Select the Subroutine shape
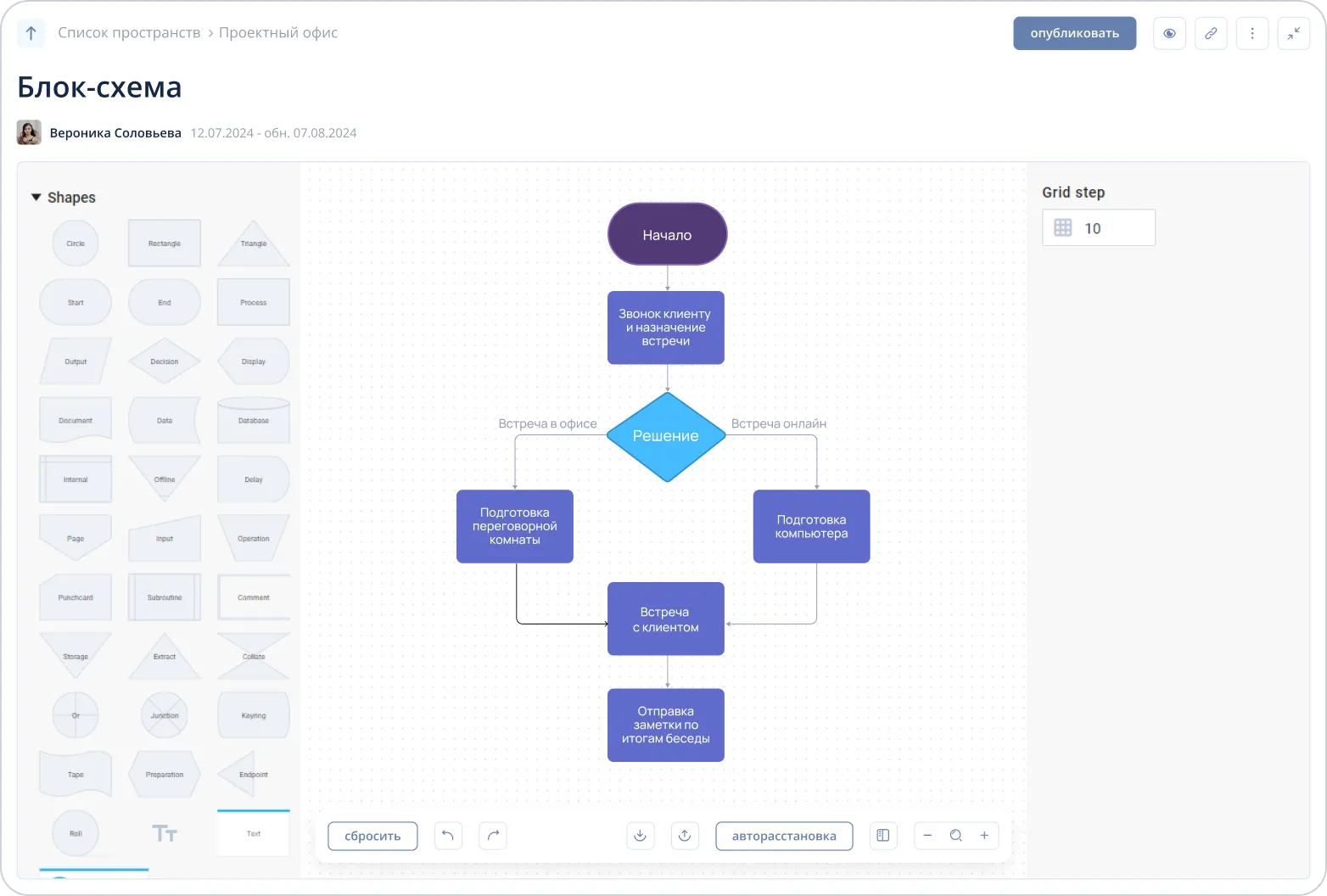Image resolution: width=1327 pixels, height=896 pixels. point(165,597)
